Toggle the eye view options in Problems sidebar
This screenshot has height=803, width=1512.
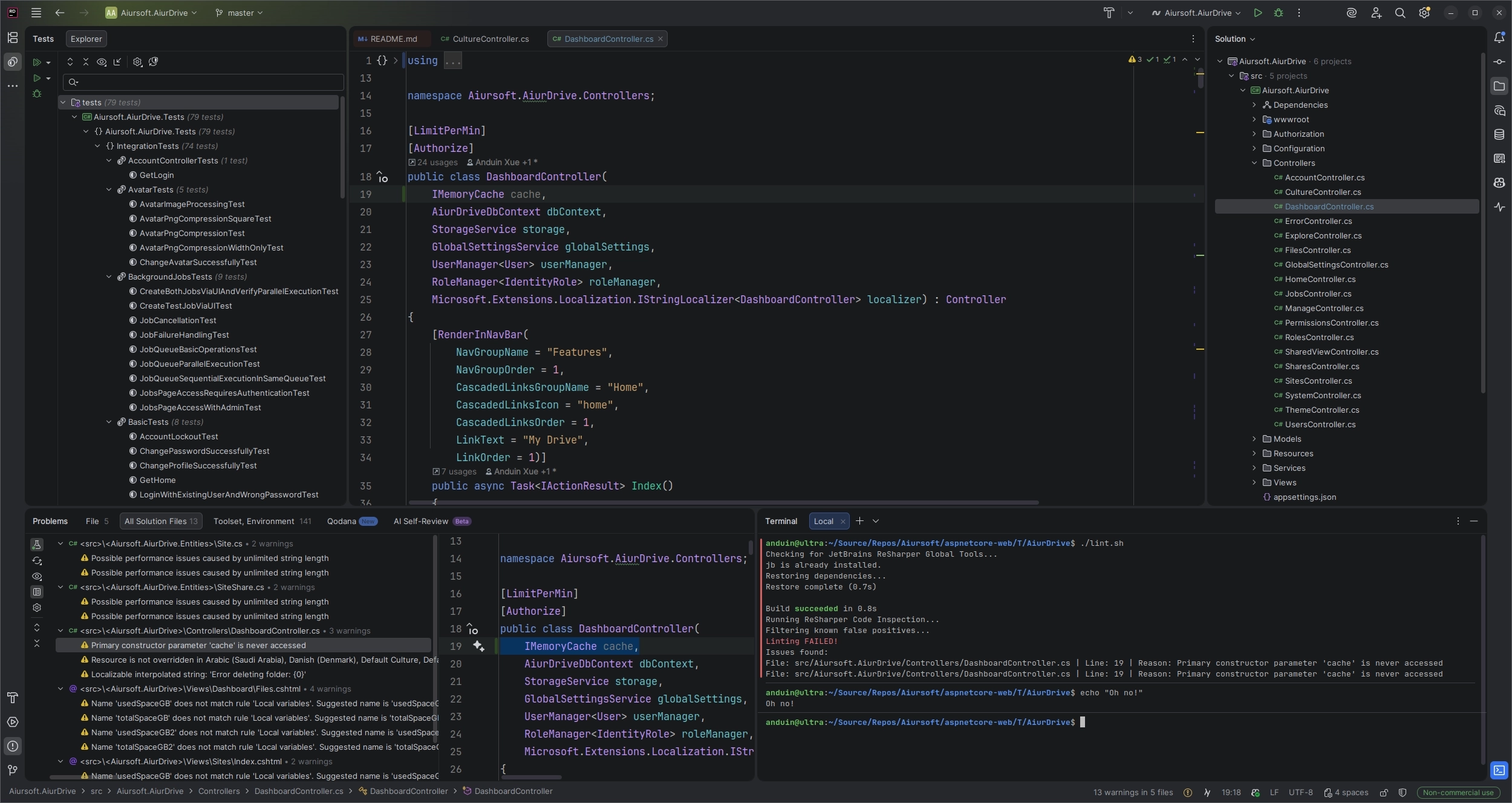pyautogui.click(x=37, y=576)
